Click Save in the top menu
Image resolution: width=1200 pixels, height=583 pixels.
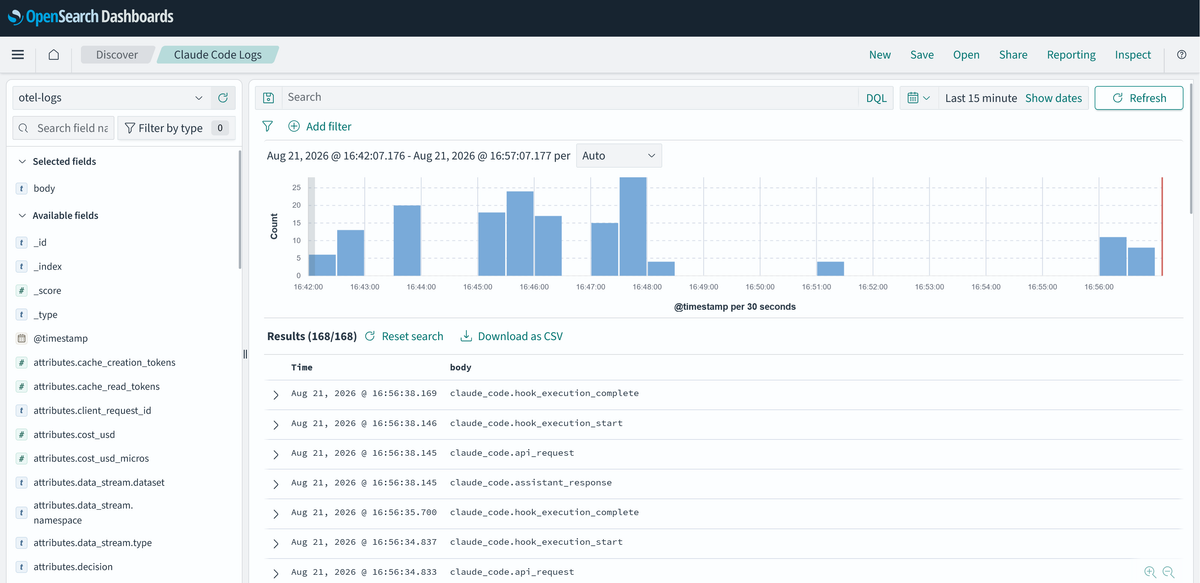(x=922, y=55)
